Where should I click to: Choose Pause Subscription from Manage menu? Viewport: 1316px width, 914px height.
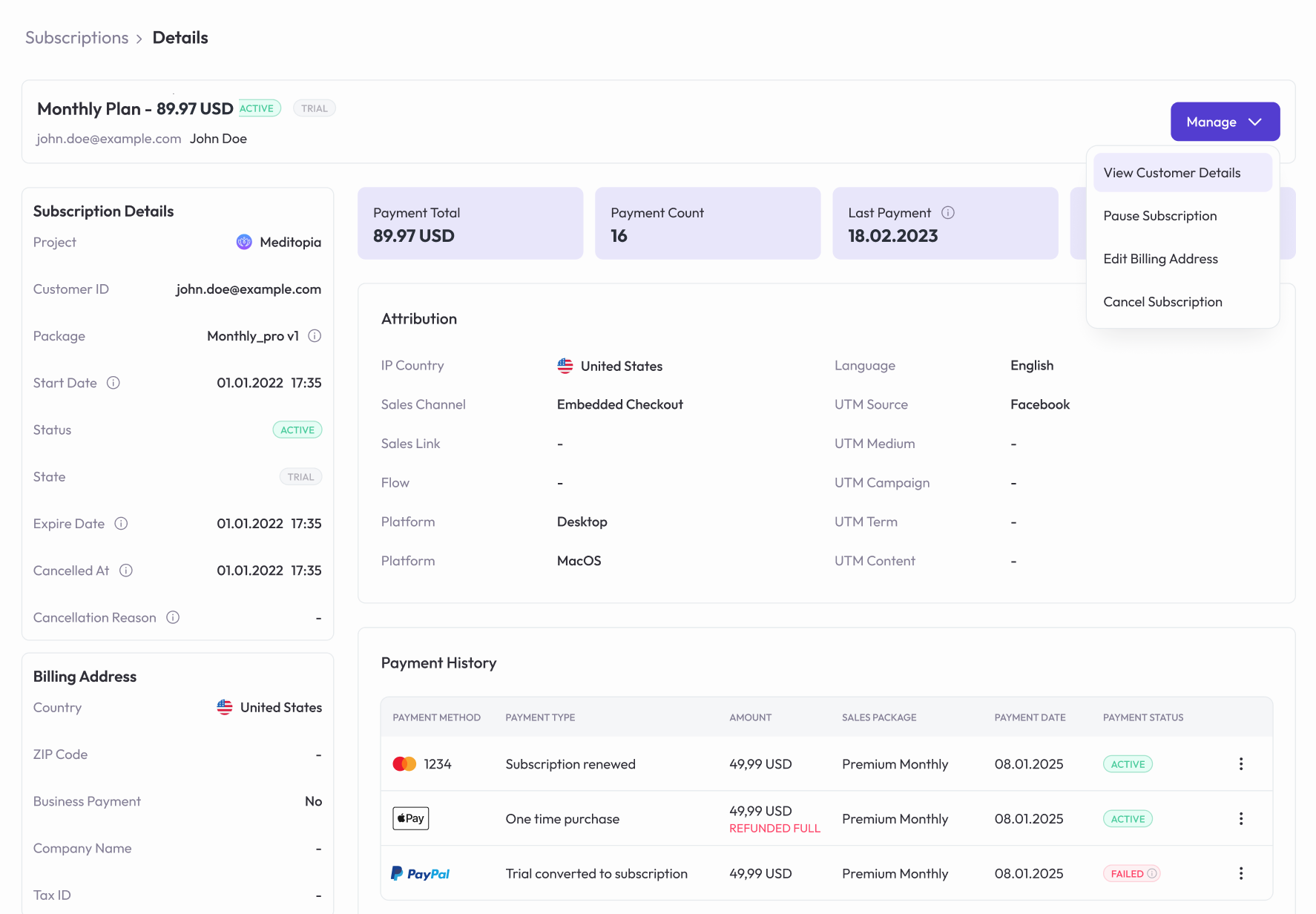1159,216
